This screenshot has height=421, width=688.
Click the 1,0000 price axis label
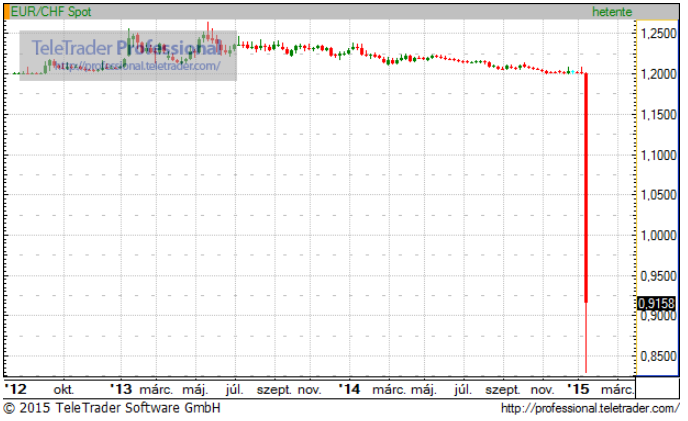pos(659,235)
